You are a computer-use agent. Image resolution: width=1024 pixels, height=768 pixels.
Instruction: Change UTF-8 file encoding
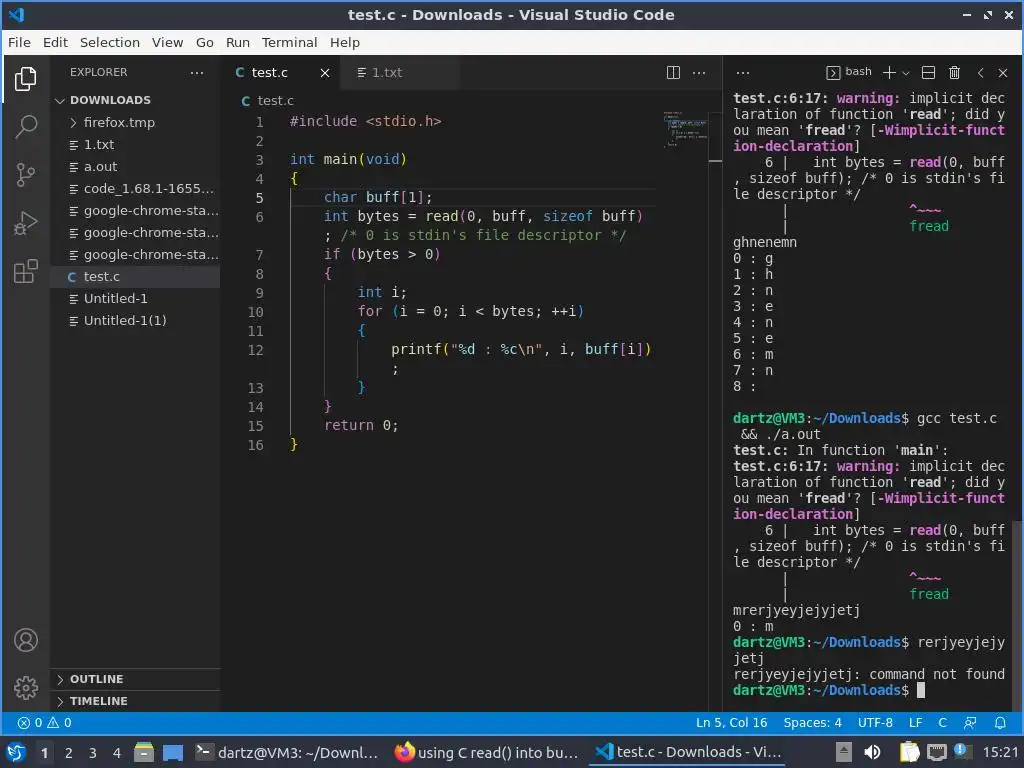[x=875, y=723]
